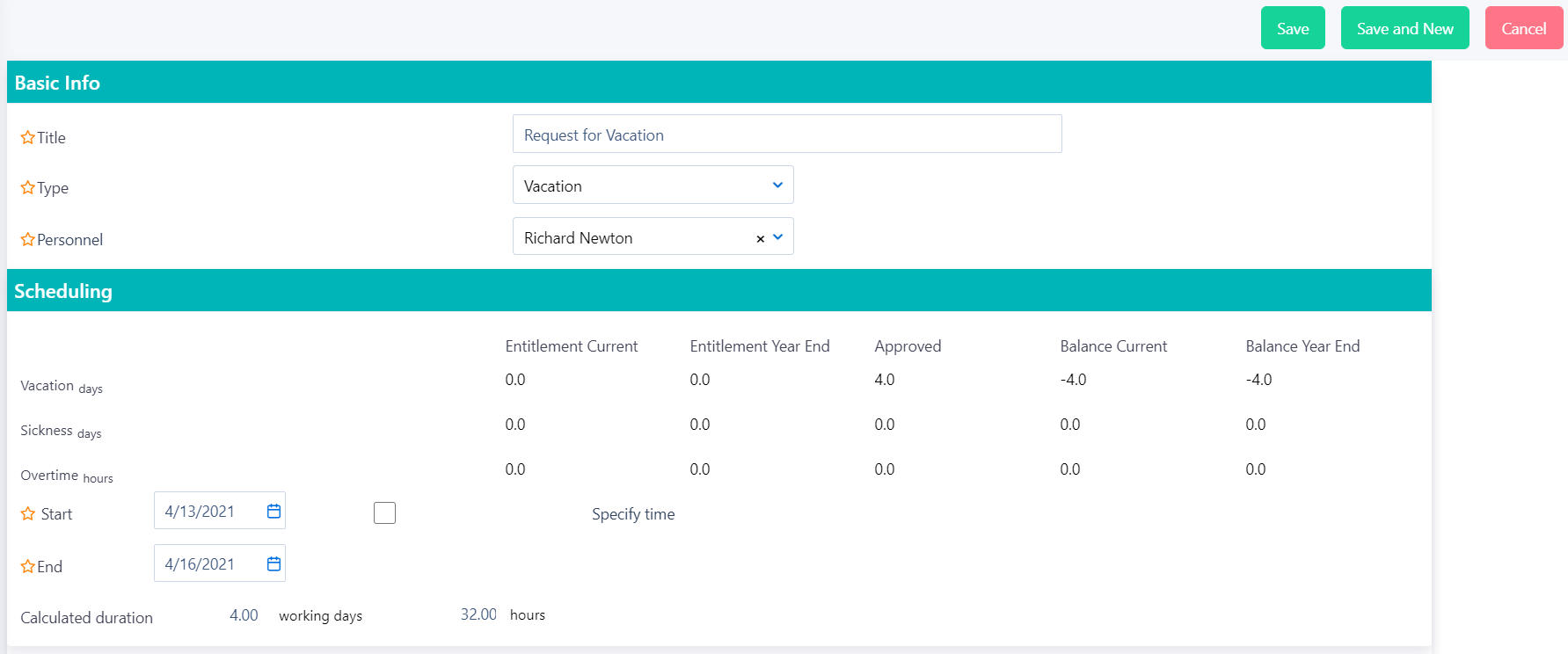
Task: Click the Vacation Entitlement Current value 0.0
Action: 515,380
